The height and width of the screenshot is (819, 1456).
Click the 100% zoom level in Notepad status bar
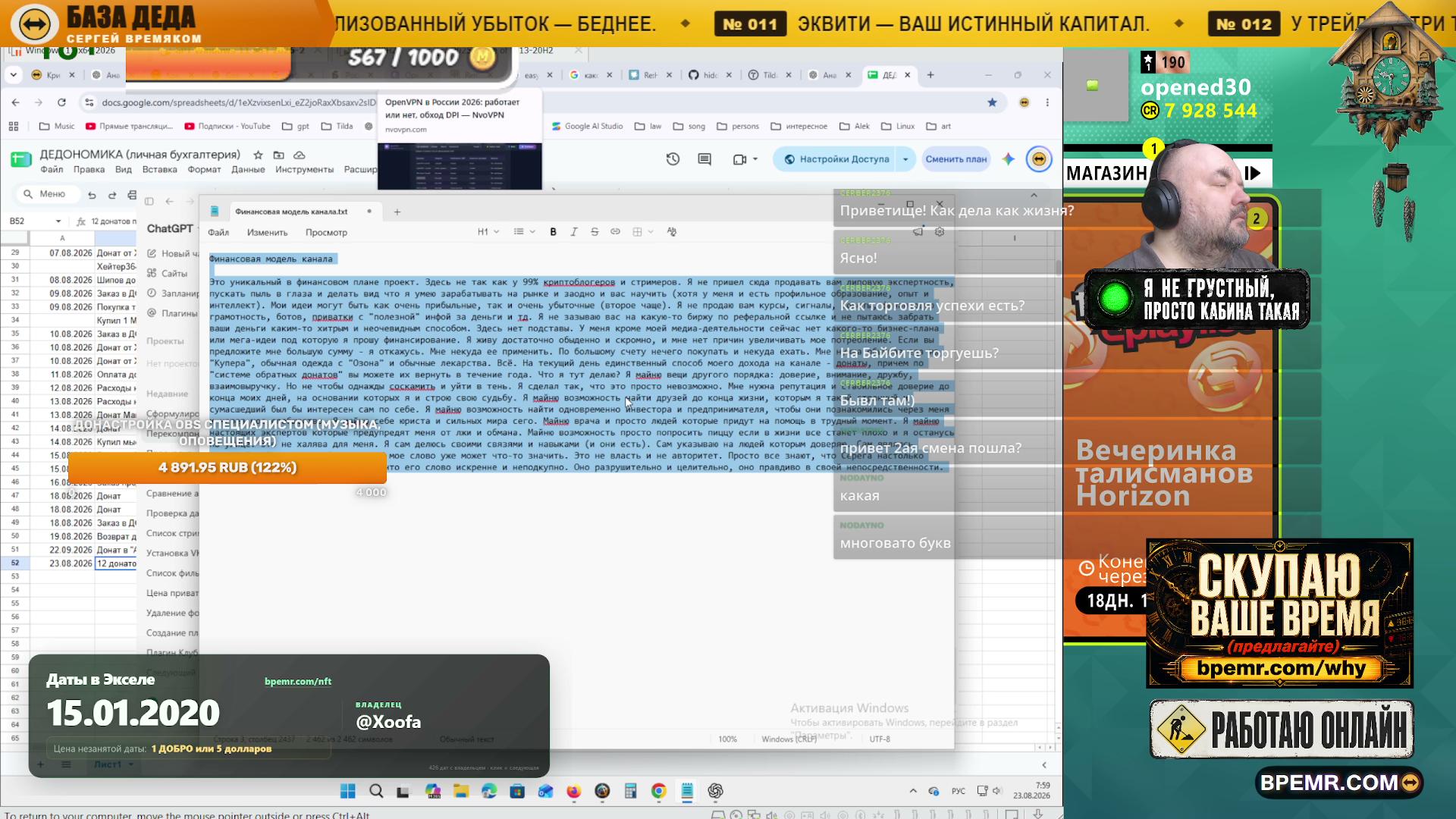pos(728,739)
